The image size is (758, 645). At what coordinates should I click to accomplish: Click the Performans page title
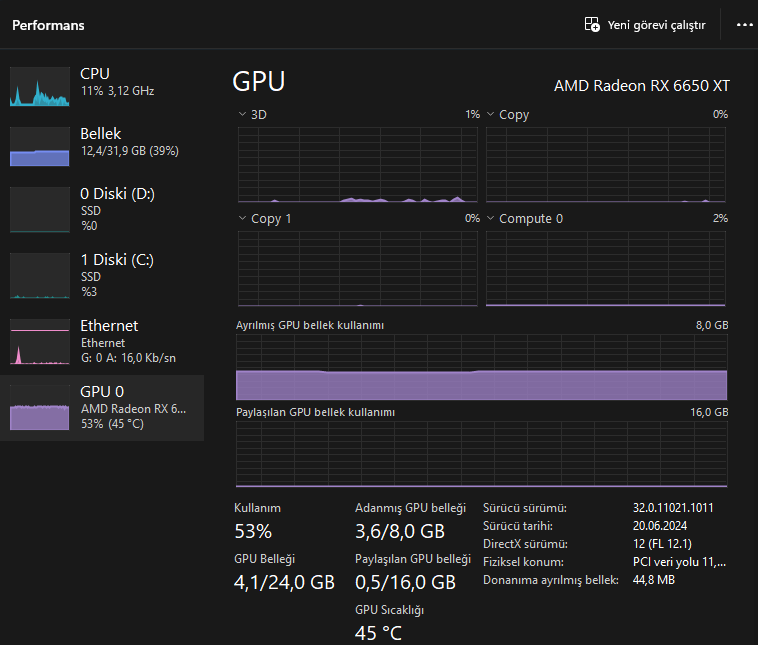pyautogui.click(x=48, y=25)
